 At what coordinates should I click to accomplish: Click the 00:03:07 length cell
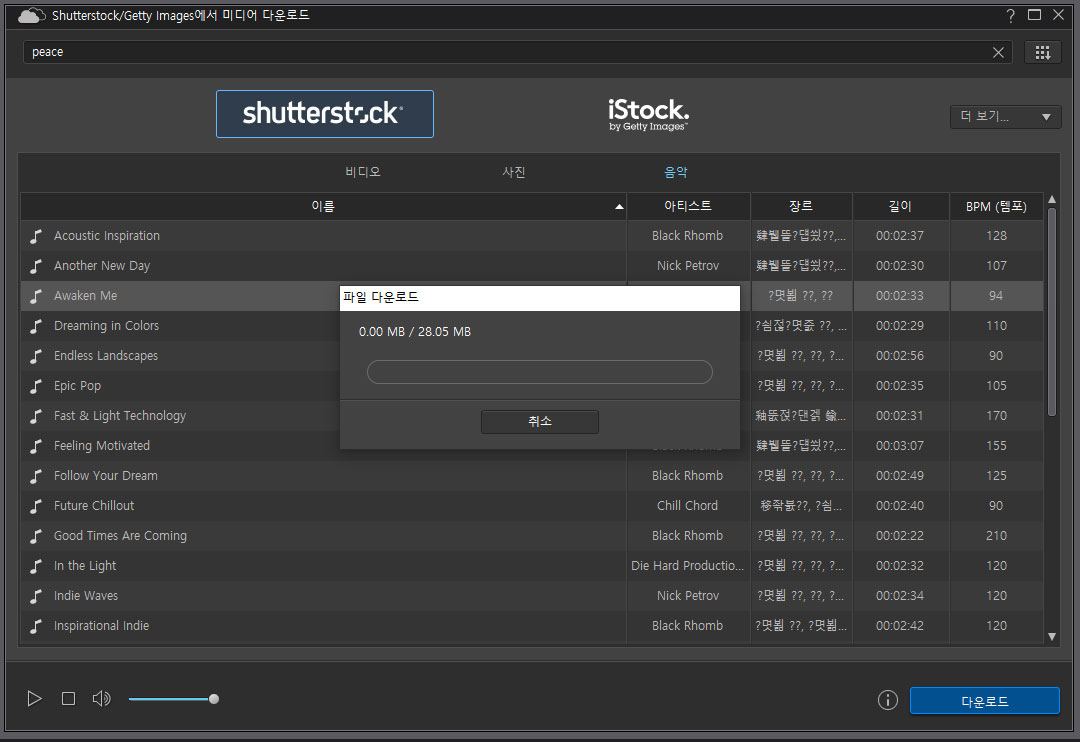[x=900, y=446]
